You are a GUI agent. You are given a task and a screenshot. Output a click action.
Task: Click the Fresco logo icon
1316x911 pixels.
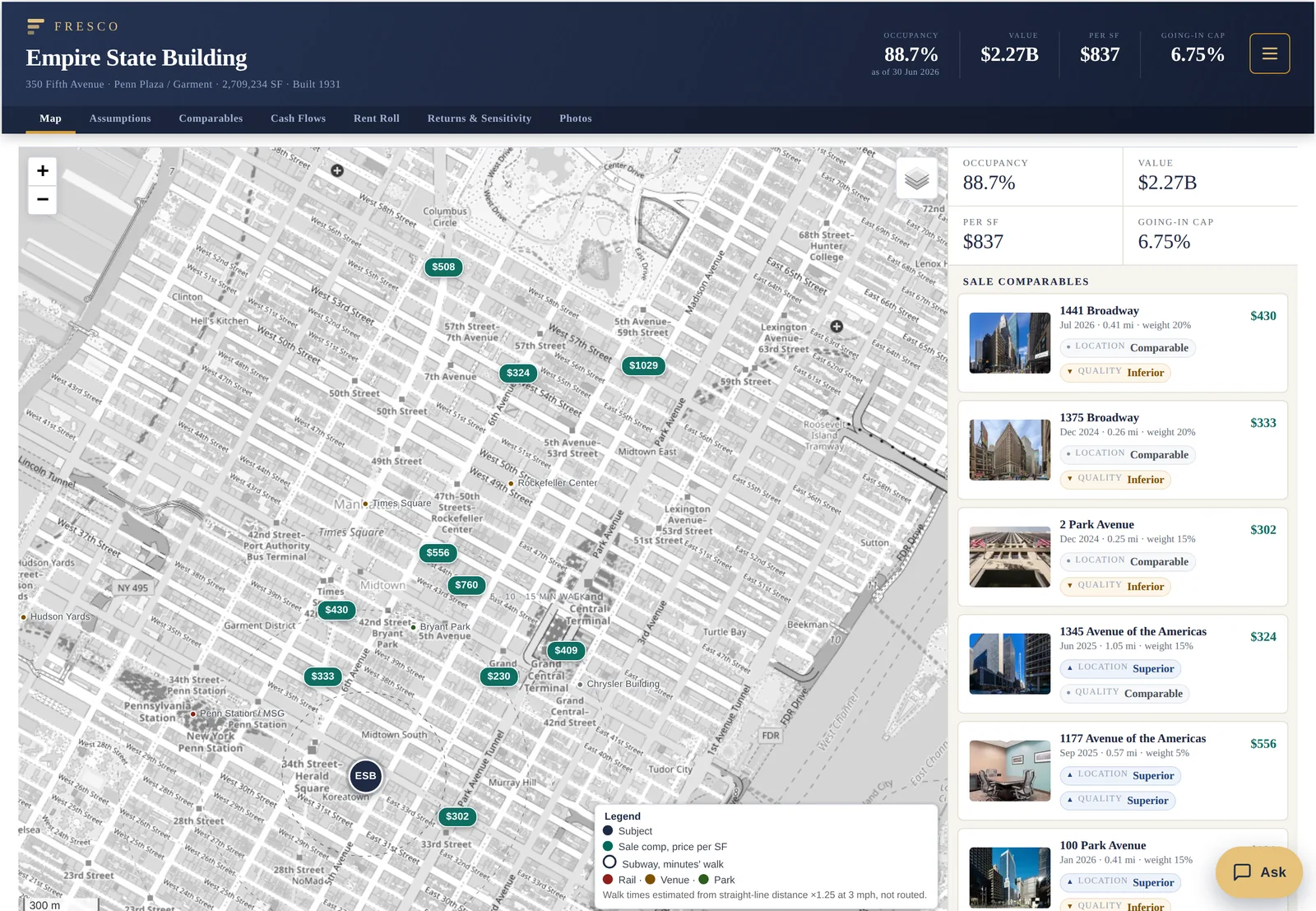35,26
